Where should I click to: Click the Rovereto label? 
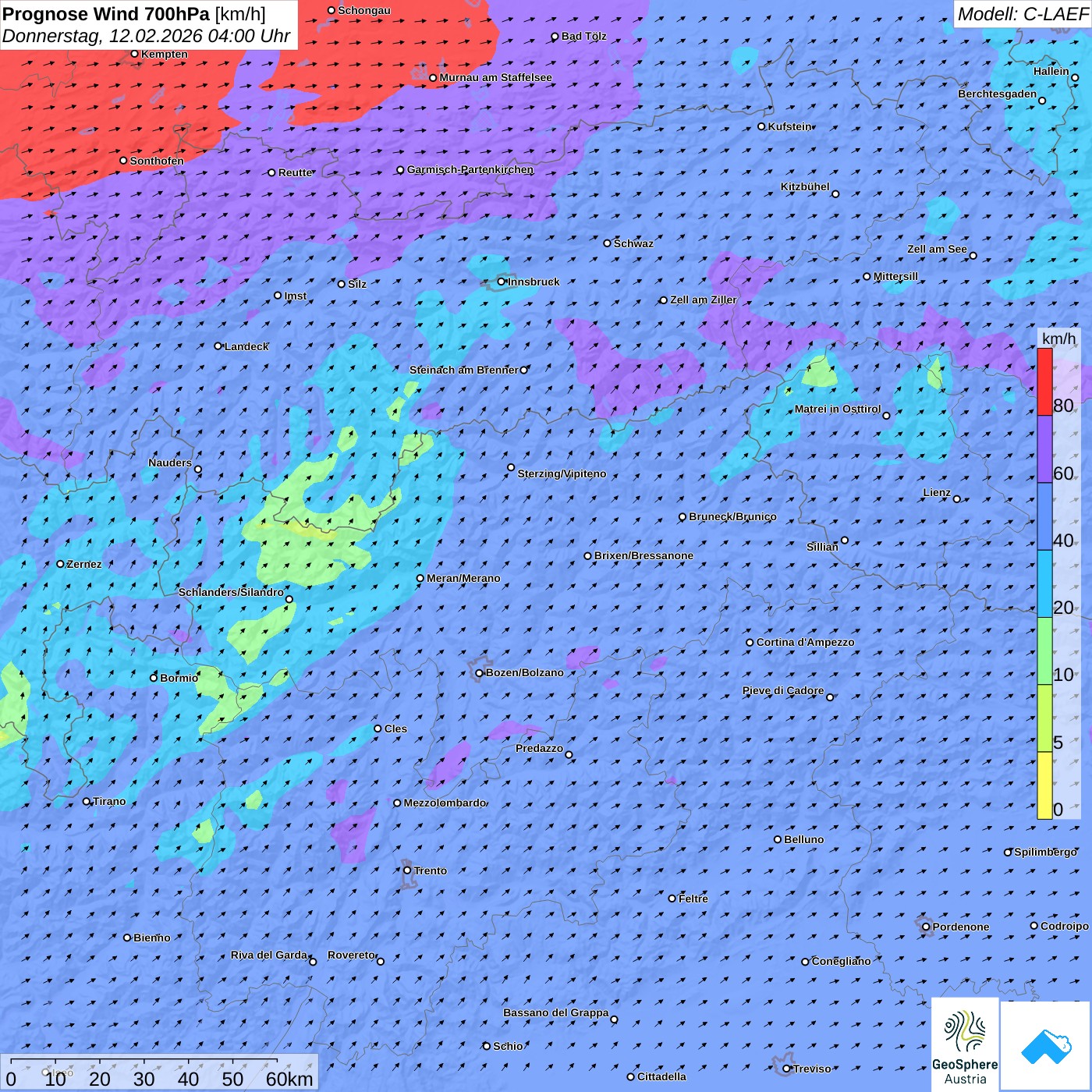coord(352,955)
